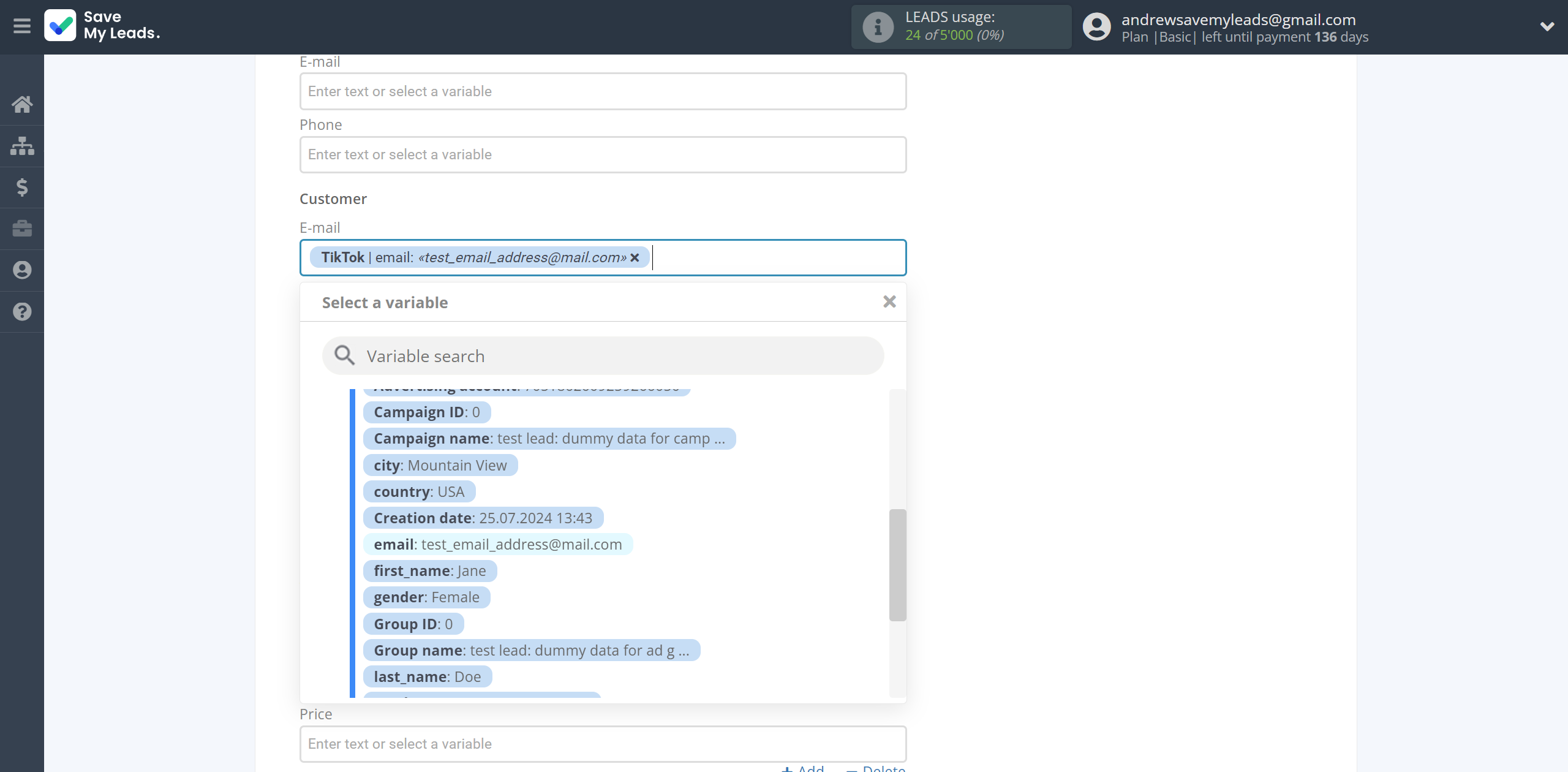Open the briefcase services icon
The width and height of the screenshot is (1568, 772).
[x=22, y=229]
